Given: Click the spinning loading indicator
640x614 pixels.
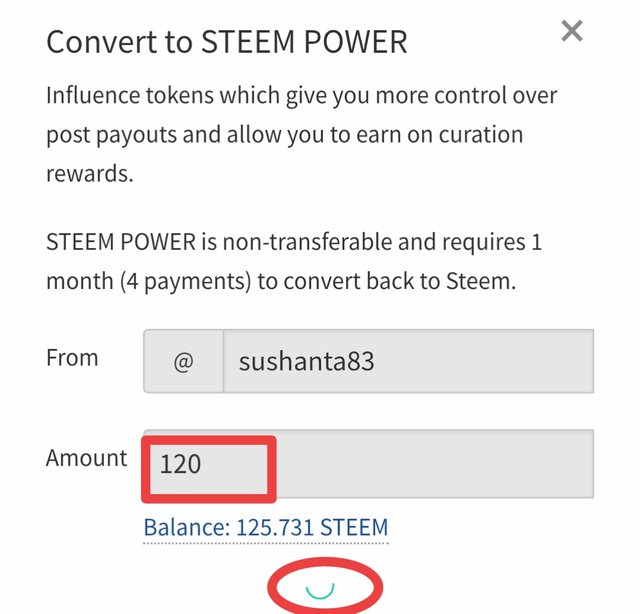Looking at the screenshot, I should coord(320,590).
